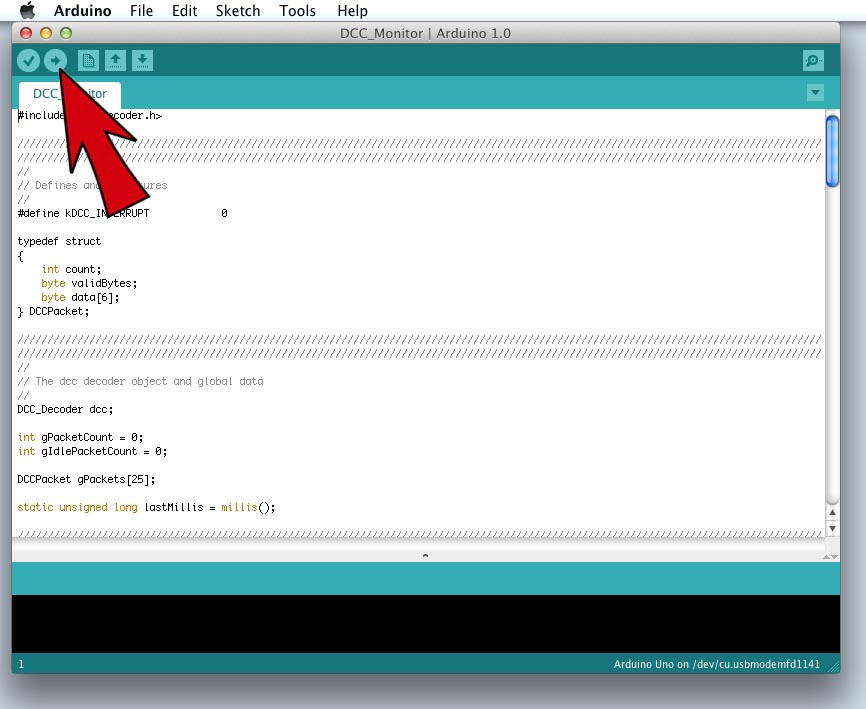866x709 pixels.
Task: Open the File menu
Action: point(141,11)
